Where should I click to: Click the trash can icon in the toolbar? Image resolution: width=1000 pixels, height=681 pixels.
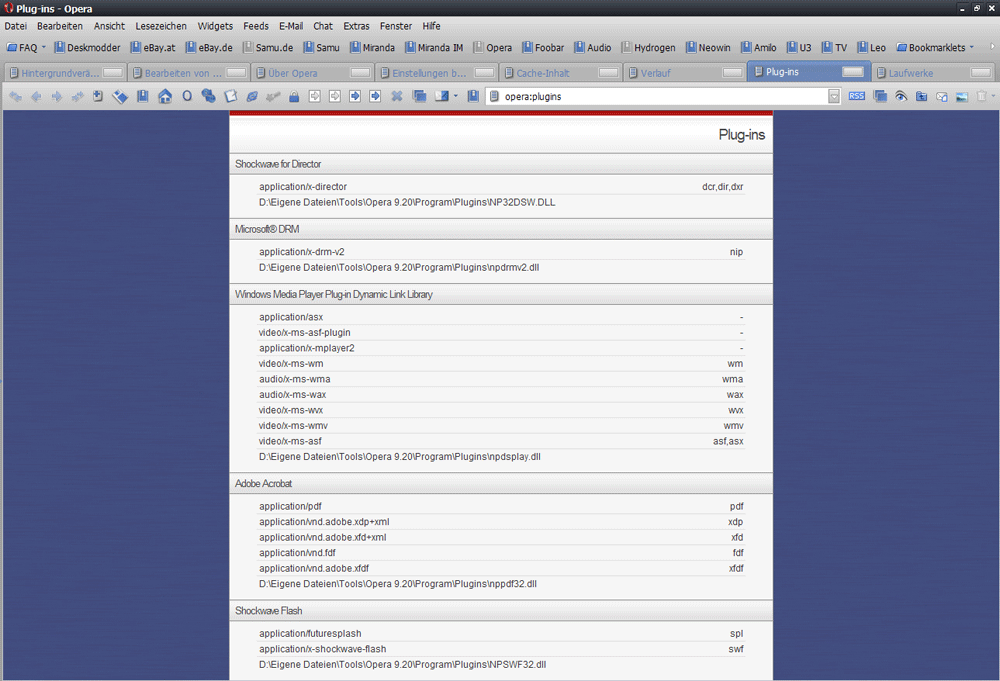pyautogui.click(x=982, y=96)
